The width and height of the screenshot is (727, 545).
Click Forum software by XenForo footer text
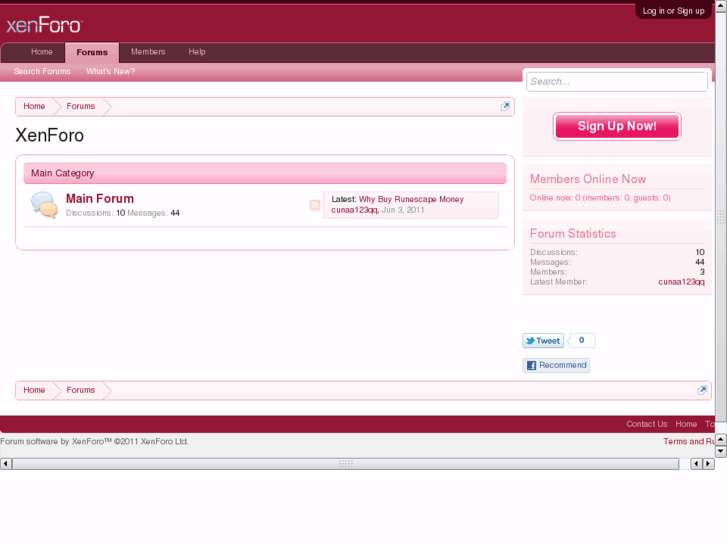94,442
